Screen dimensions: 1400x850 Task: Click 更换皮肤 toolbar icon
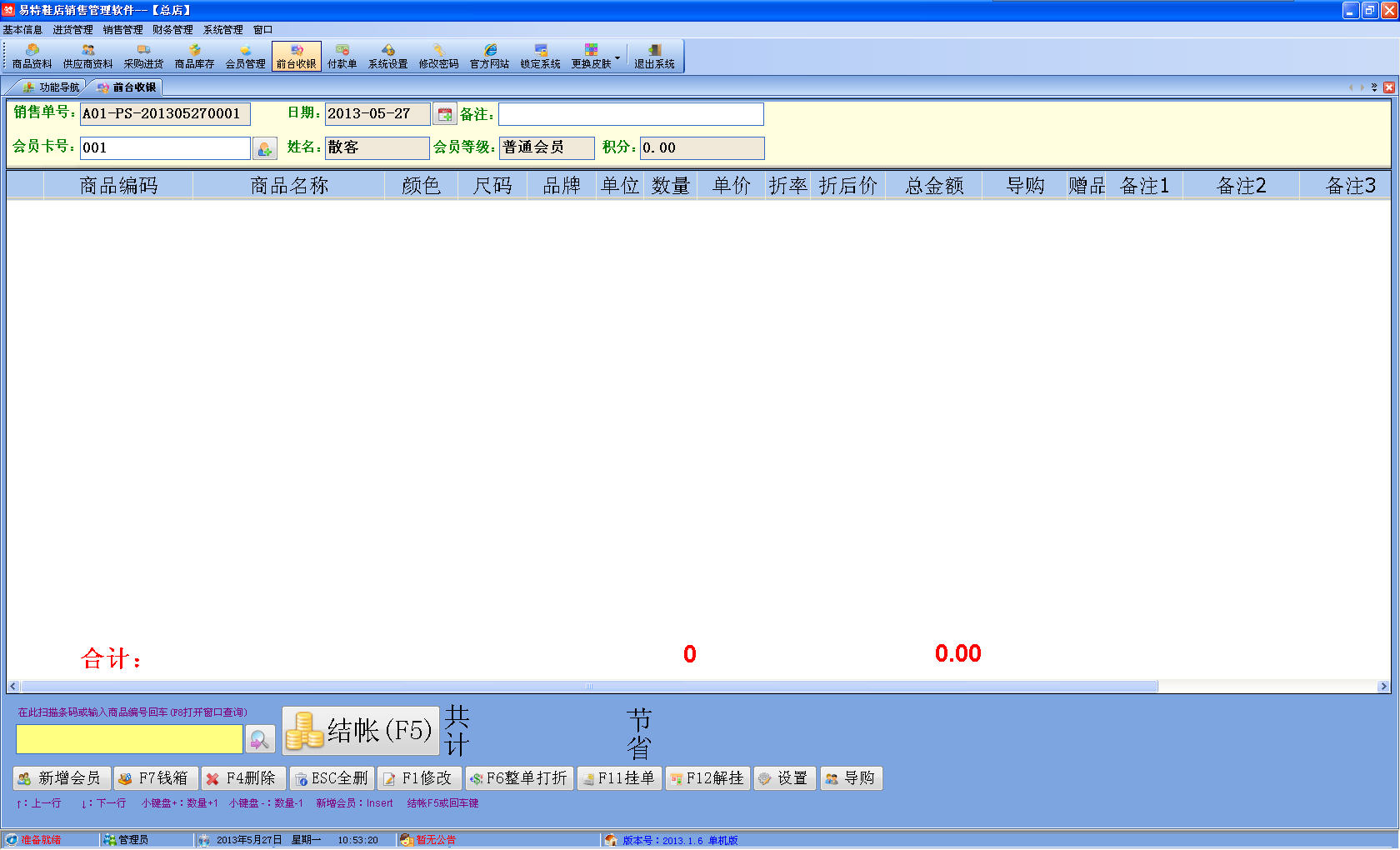591,57
